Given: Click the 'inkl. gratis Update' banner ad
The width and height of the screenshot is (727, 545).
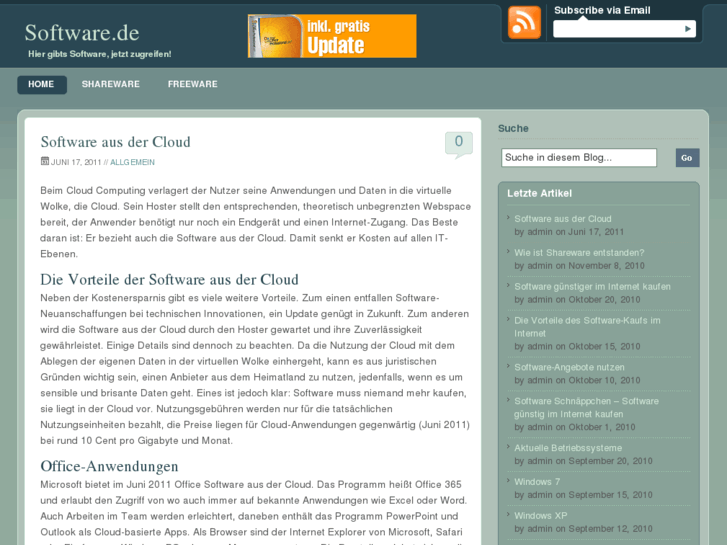Looking at the screenshot, I should pos(332,36).
